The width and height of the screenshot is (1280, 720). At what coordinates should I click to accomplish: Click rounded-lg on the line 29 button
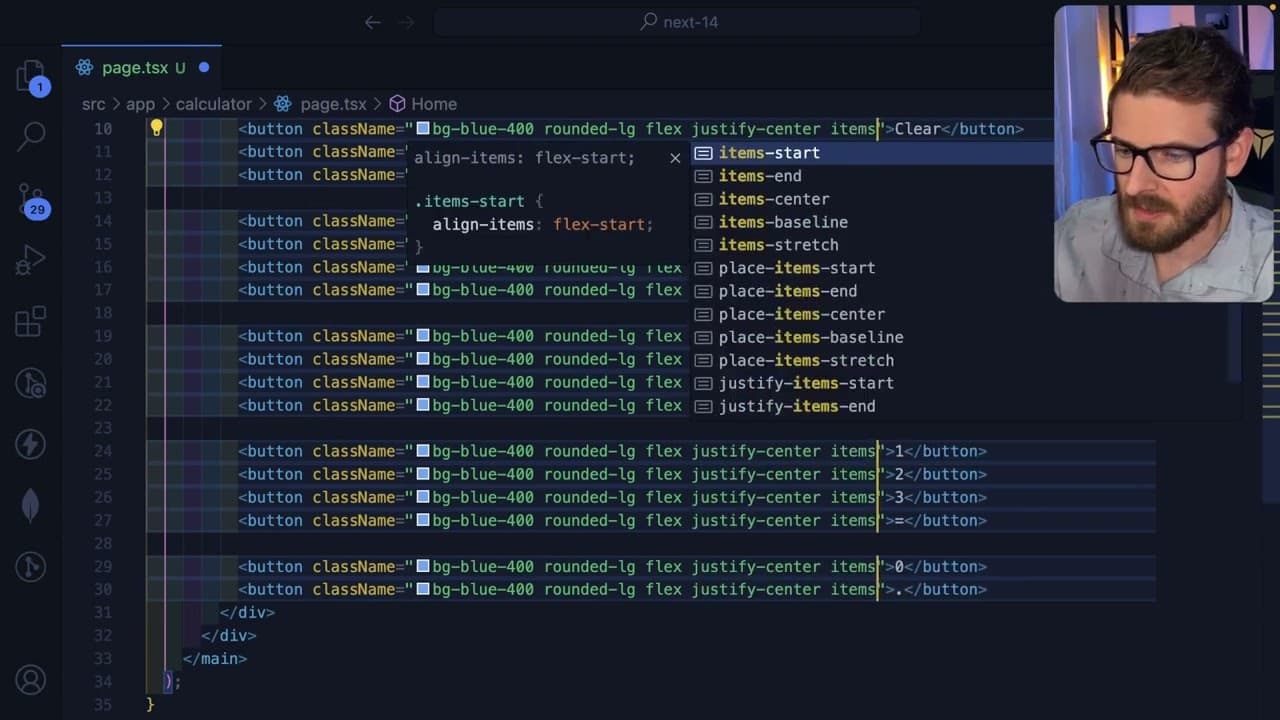coord(589,566)
